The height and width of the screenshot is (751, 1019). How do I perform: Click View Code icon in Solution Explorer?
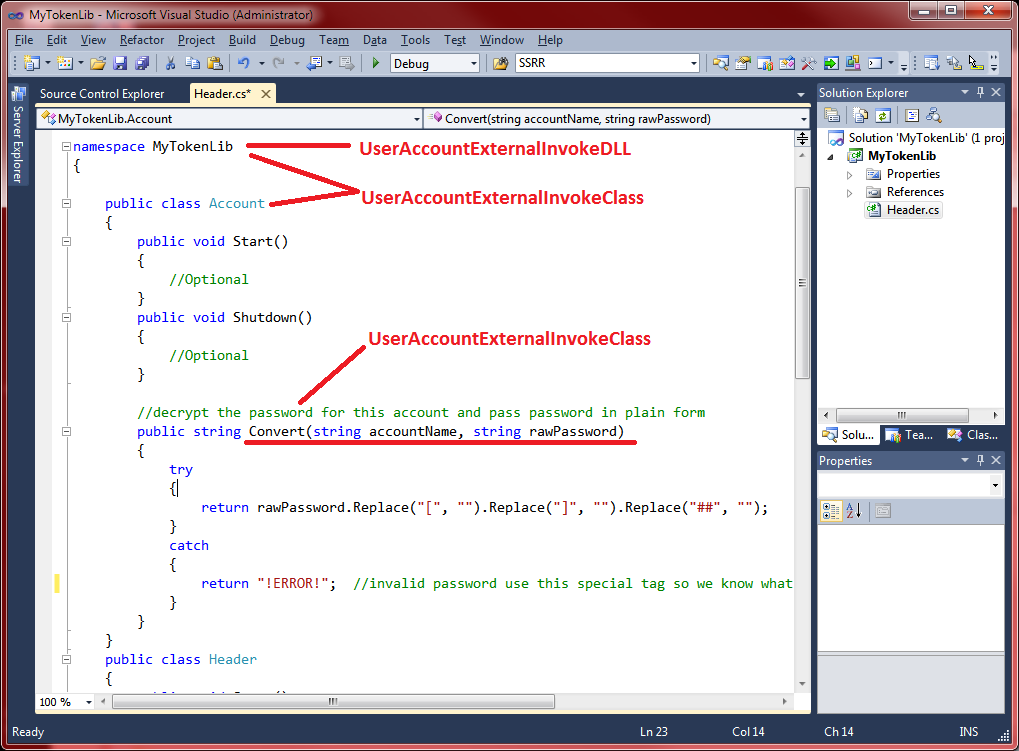[912, 116]
